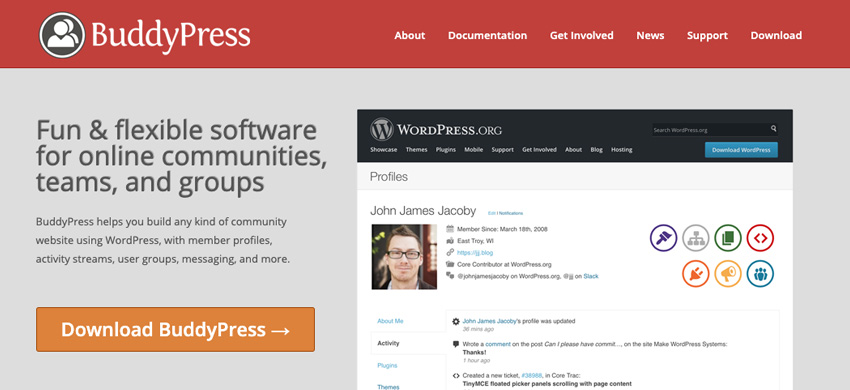Viewport: 850px width, 390px height.
Task: Click John James Jacoby's profile photo
Action: click(x=404, y=257)
